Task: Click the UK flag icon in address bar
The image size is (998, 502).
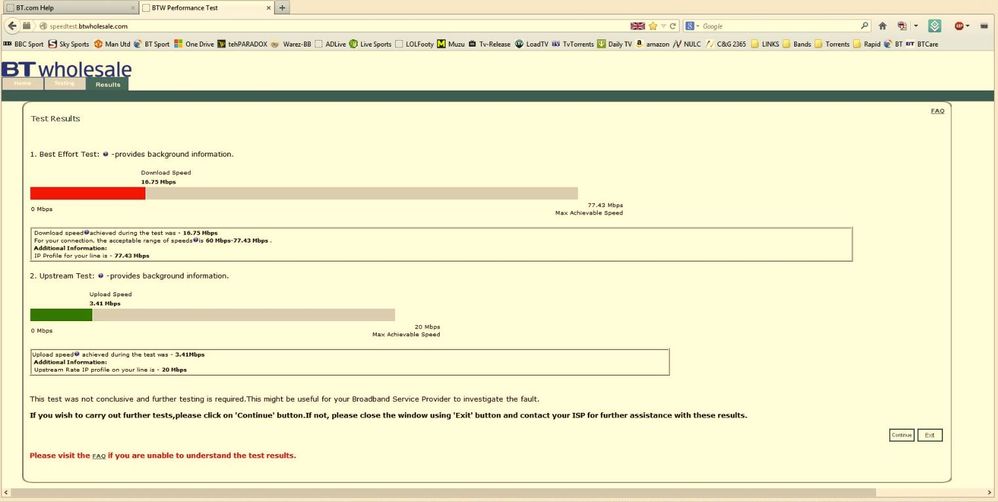Action: [x=637, y=26]
